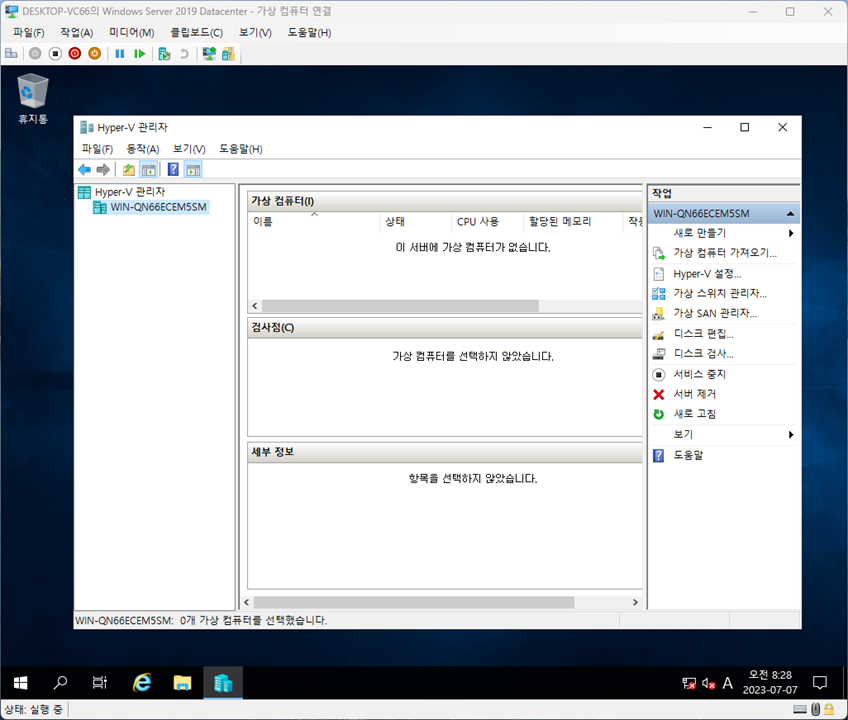This screenshot has height=720, width=848.
Task: Collapse the WIN-QN66ECEM5SM actions section
Action: point(790,214)
